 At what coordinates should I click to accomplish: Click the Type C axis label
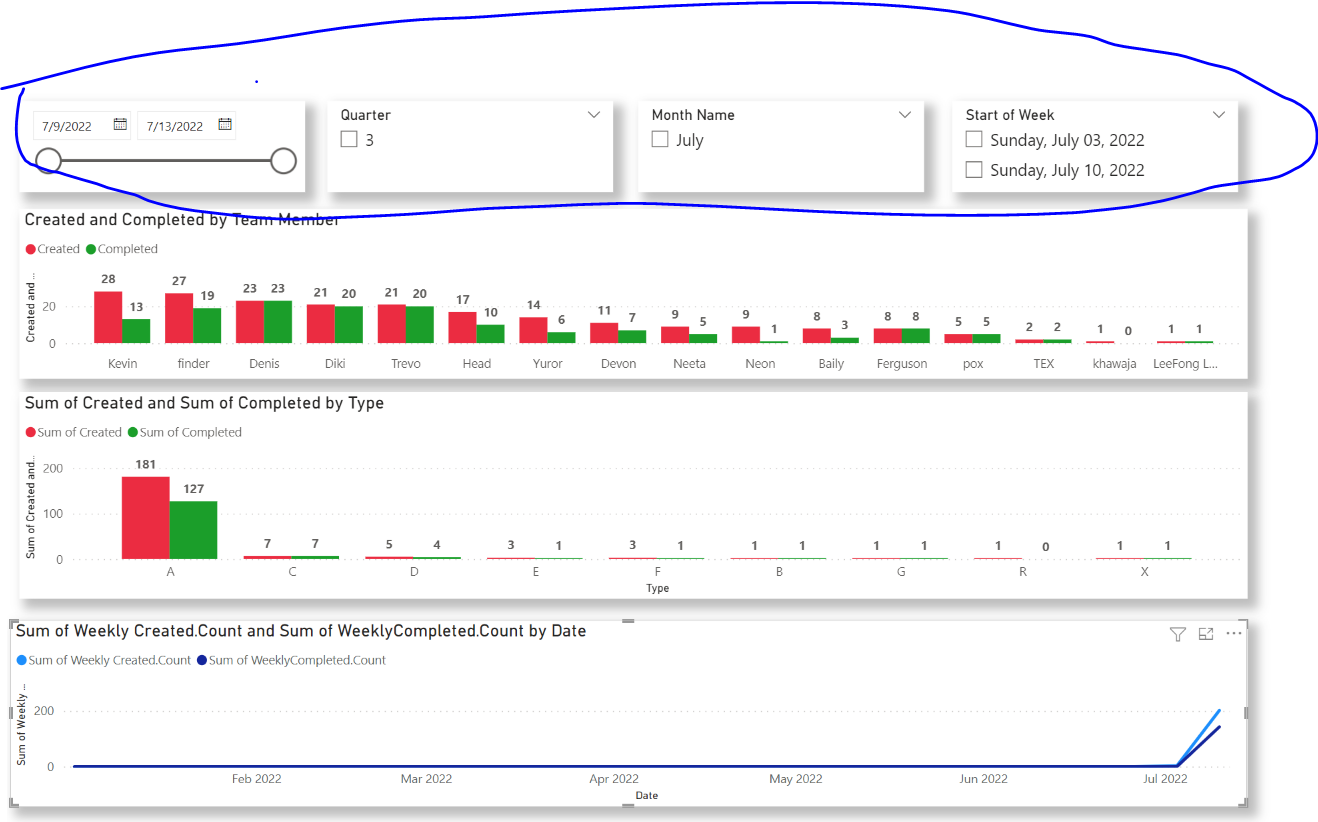pos(292,573)
